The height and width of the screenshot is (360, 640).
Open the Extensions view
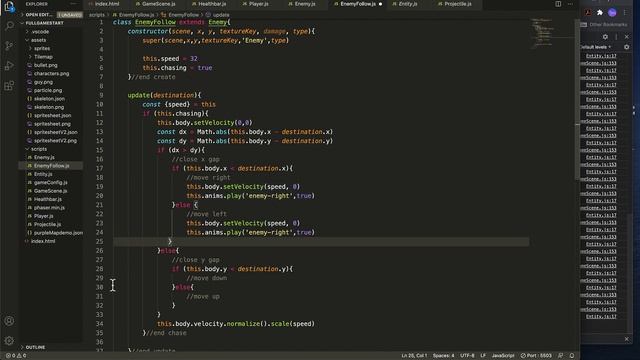click(9, 85)
